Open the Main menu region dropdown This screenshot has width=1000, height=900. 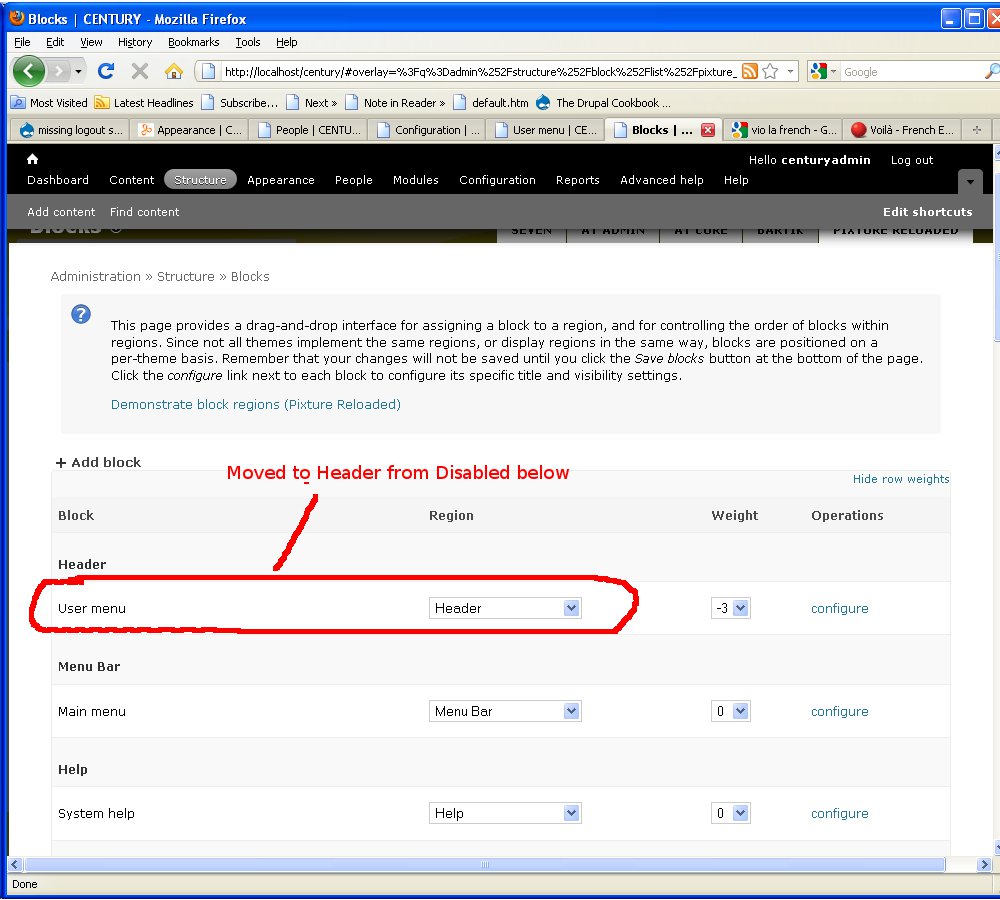pyautogui.click(x=505, y=711)
